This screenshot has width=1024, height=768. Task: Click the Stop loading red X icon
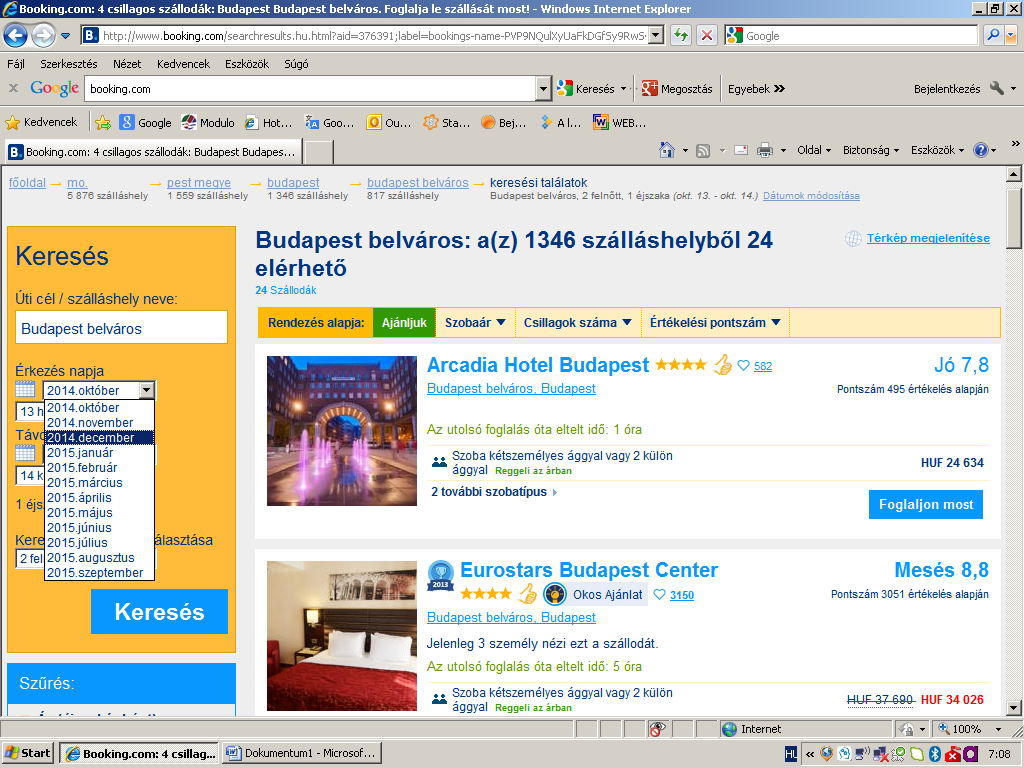(x=706, y=35)
